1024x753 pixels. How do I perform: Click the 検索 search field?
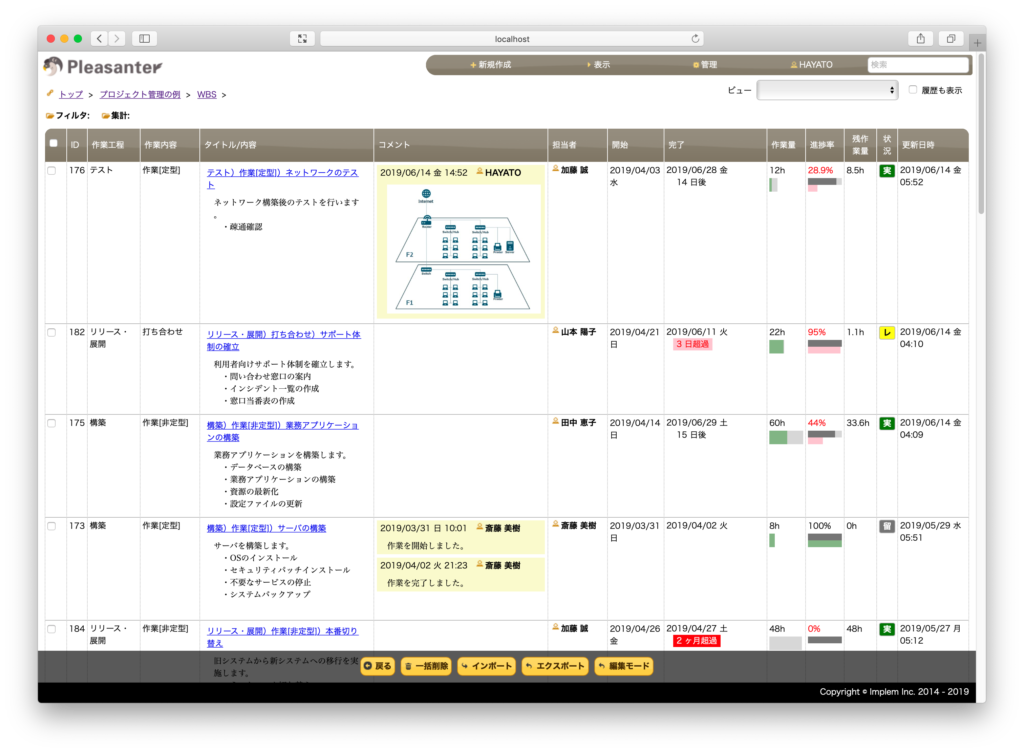tap(918, 65)
